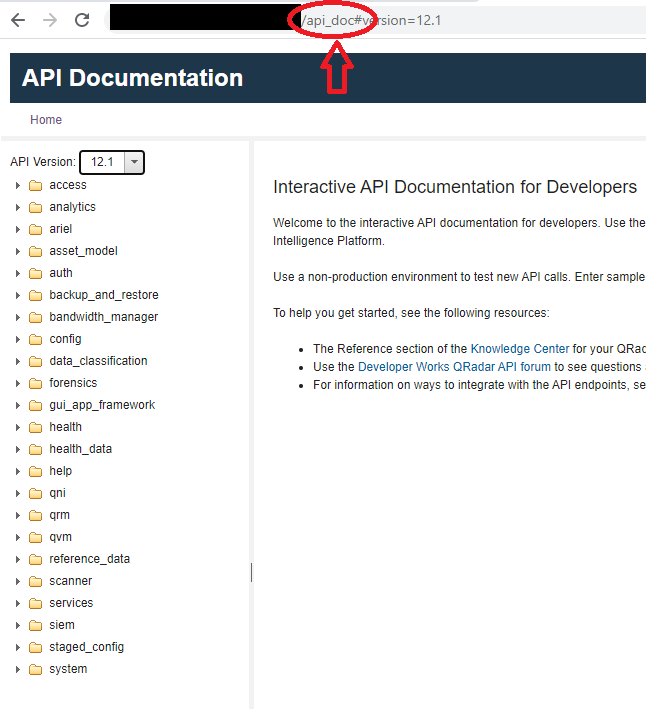
Task: Click the analytics folder icon
Action: pos(35,208)
